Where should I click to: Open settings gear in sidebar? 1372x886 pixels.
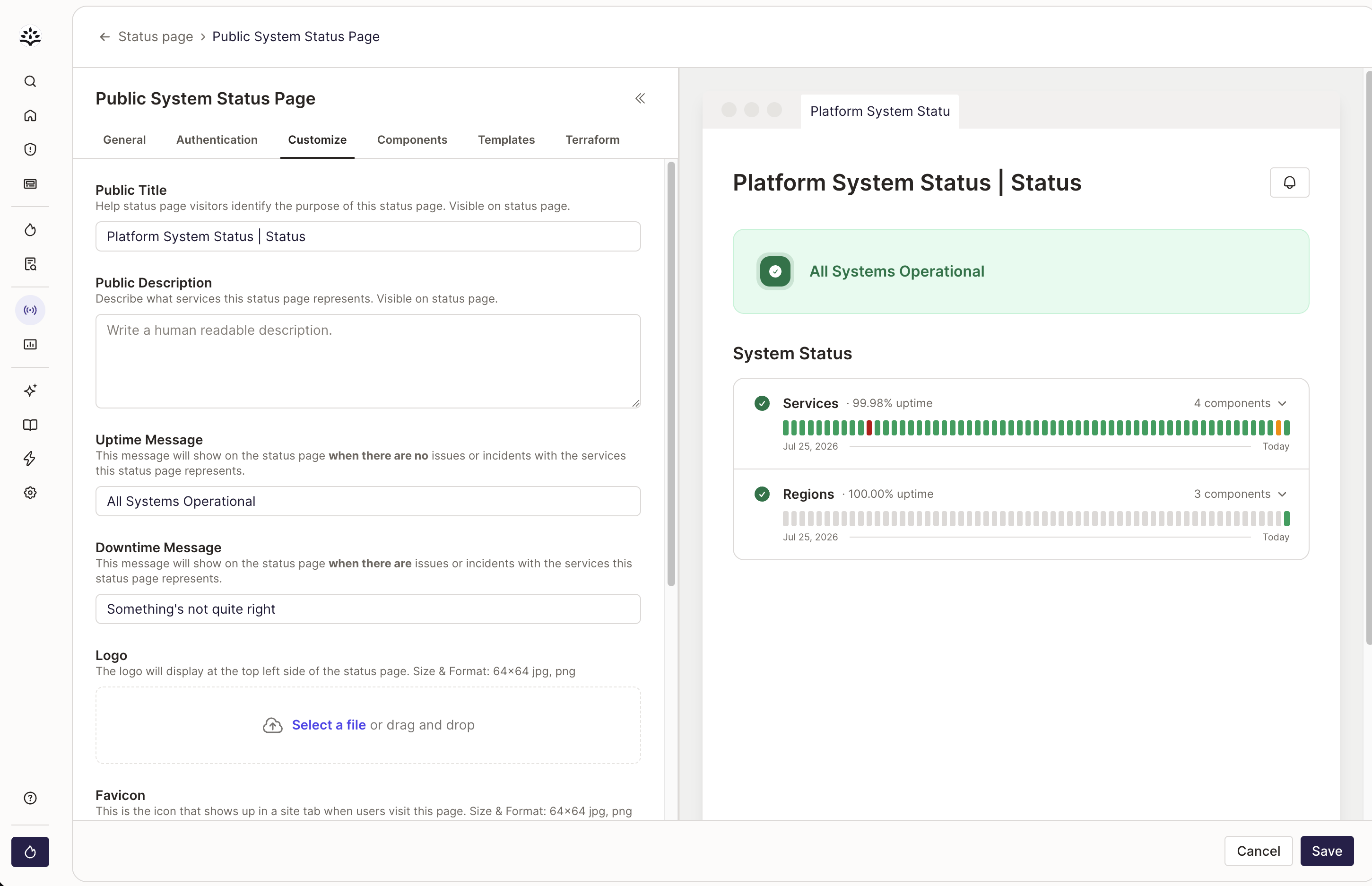[x=30, y=493]
